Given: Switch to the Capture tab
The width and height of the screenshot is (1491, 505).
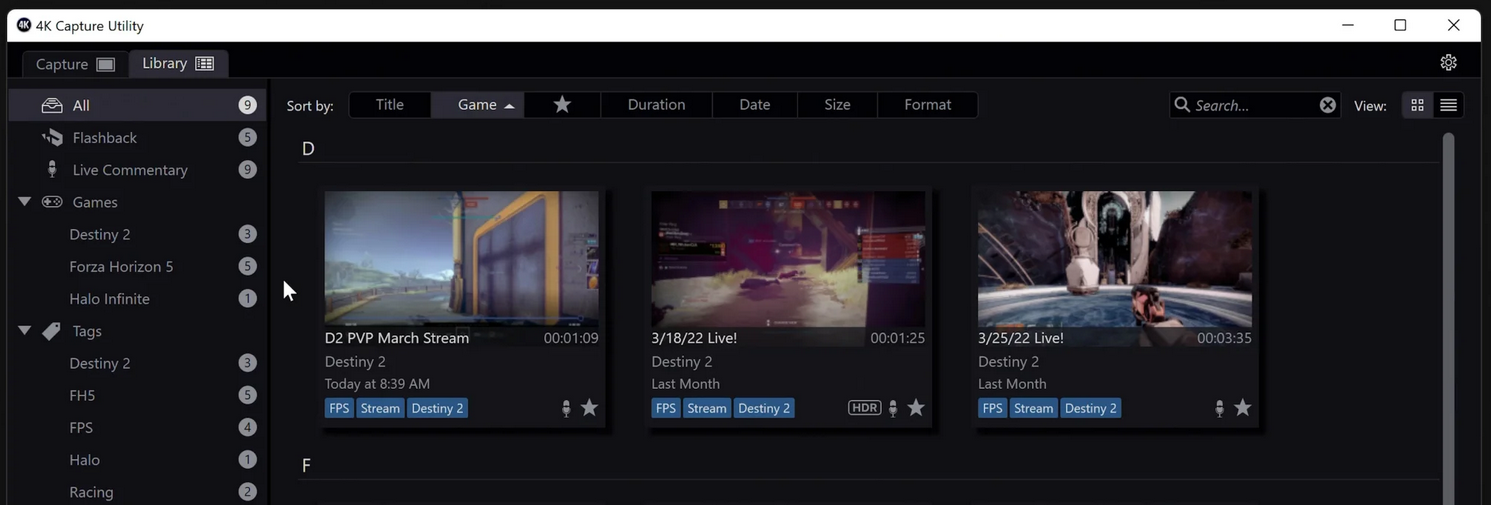Looking at the screenshot, I should pos(75,64).
